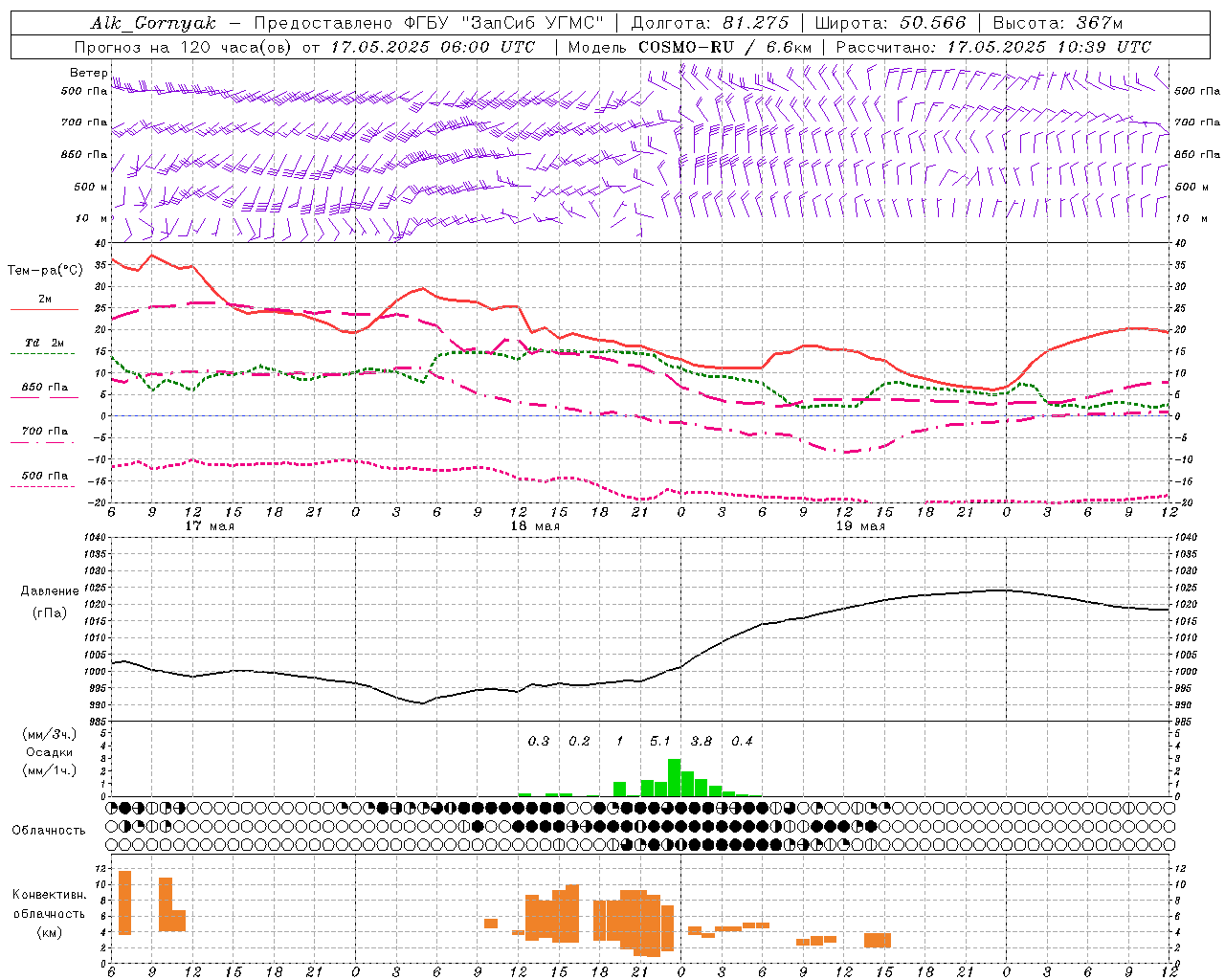This screenshot has height=980, width=1225.
Task: Click the (мм/3ч.) precipitation unit label
Action: [50, 734]
